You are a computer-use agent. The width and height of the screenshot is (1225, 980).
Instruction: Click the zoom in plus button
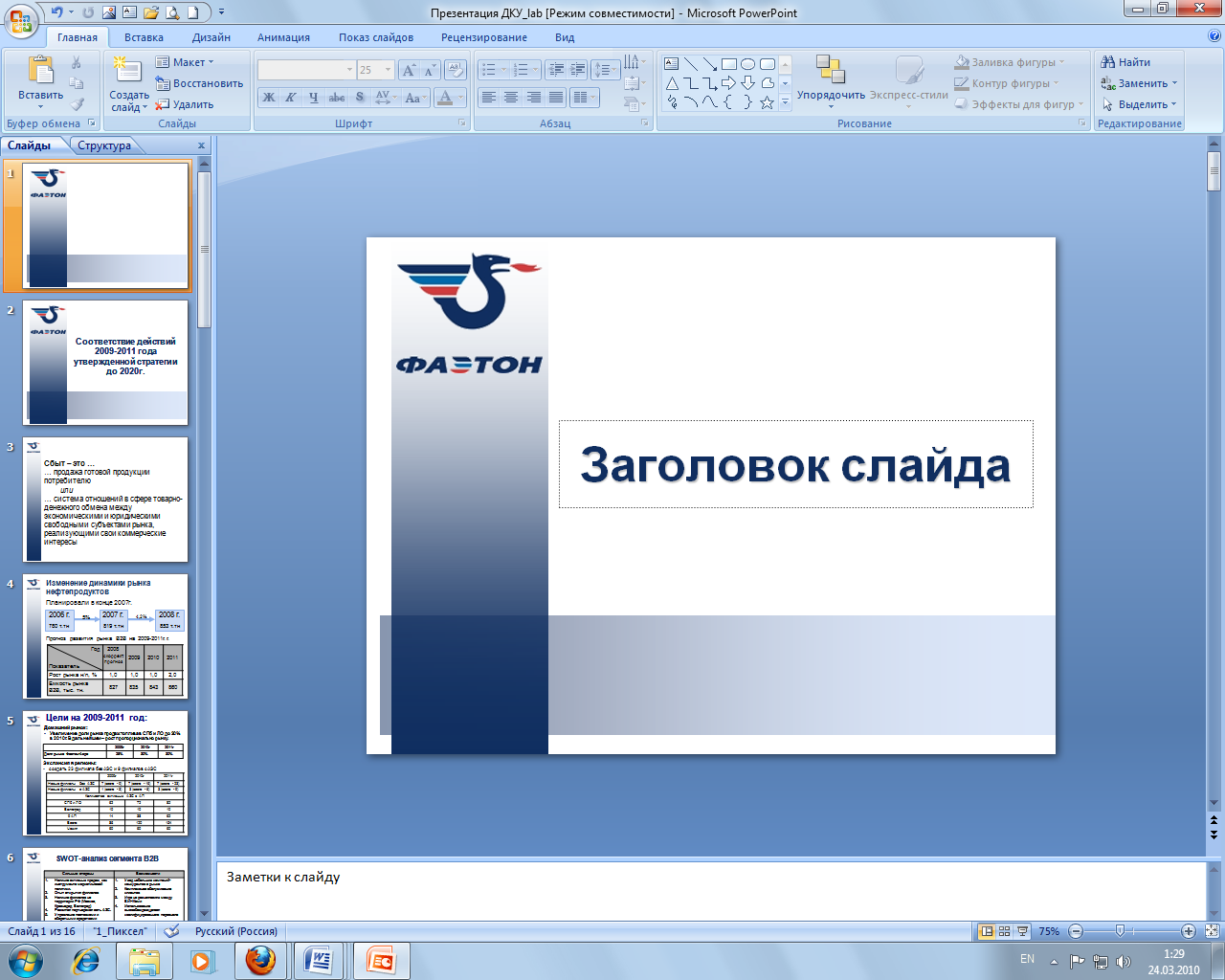tap(1189, 931)
